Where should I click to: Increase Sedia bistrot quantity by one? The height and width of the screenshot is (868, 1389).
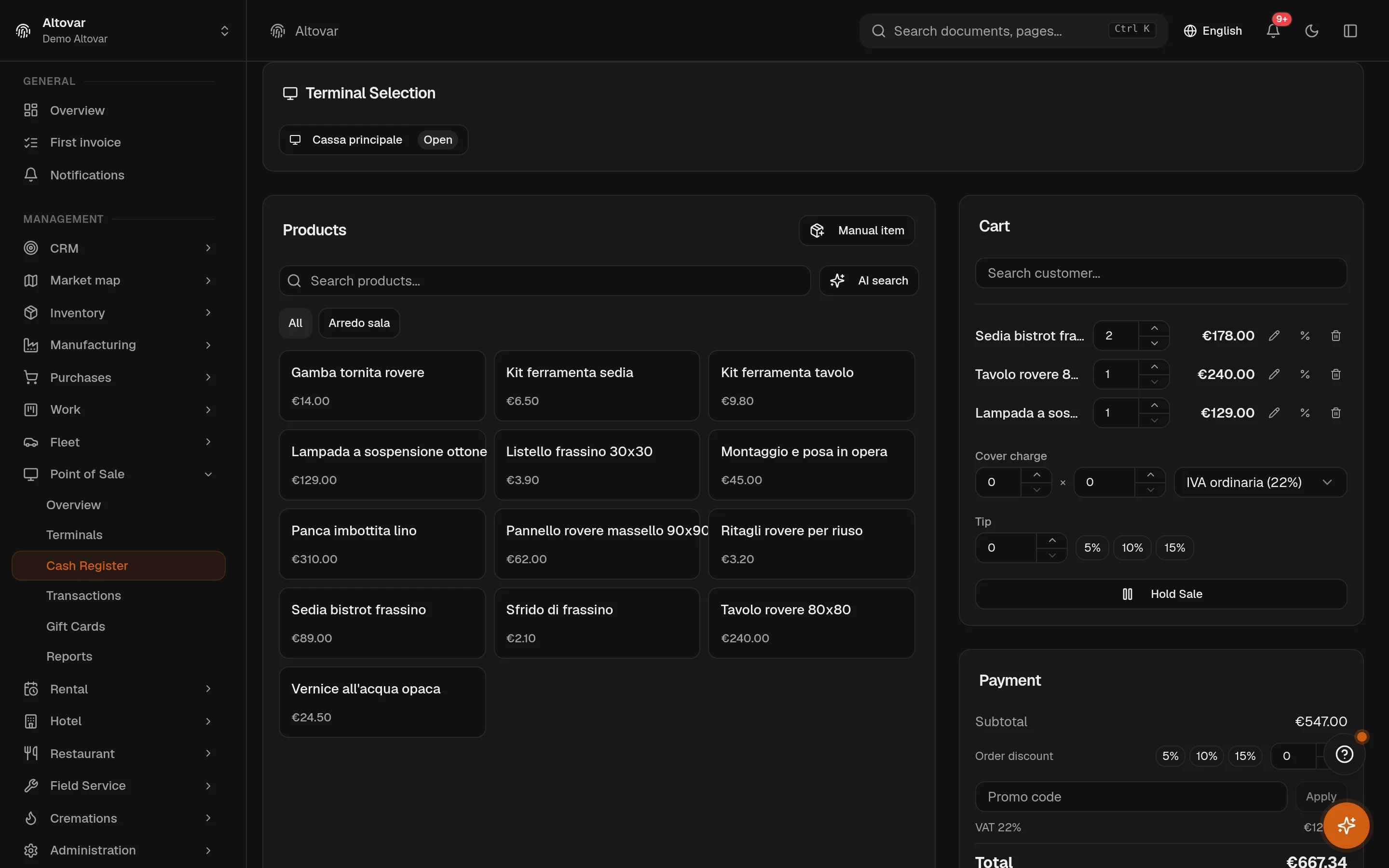click(1154, 328)
